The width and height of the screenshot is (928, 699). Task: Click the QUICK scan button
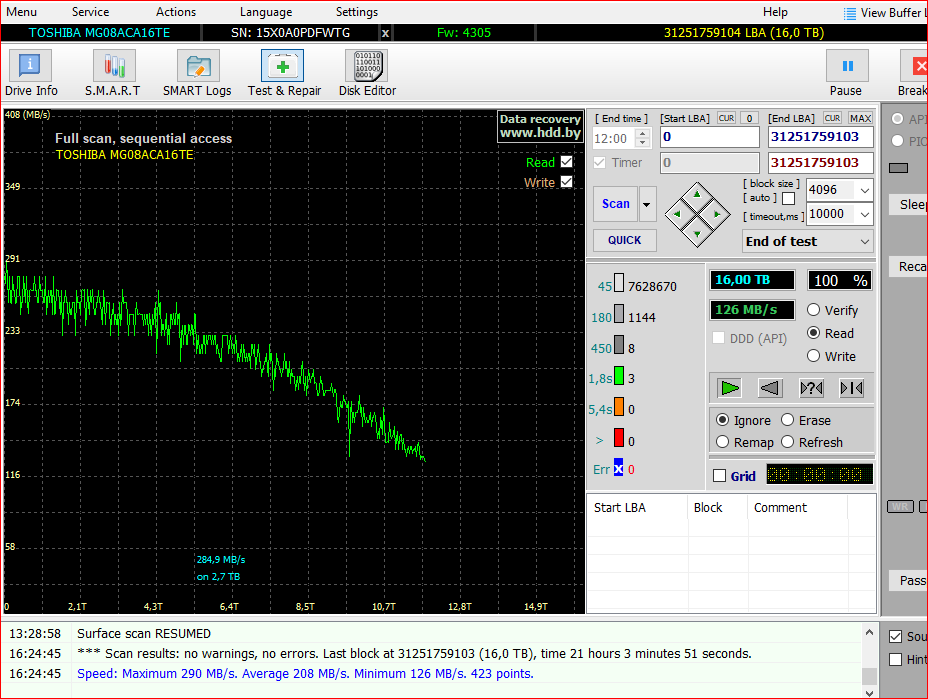pos(625,240)
